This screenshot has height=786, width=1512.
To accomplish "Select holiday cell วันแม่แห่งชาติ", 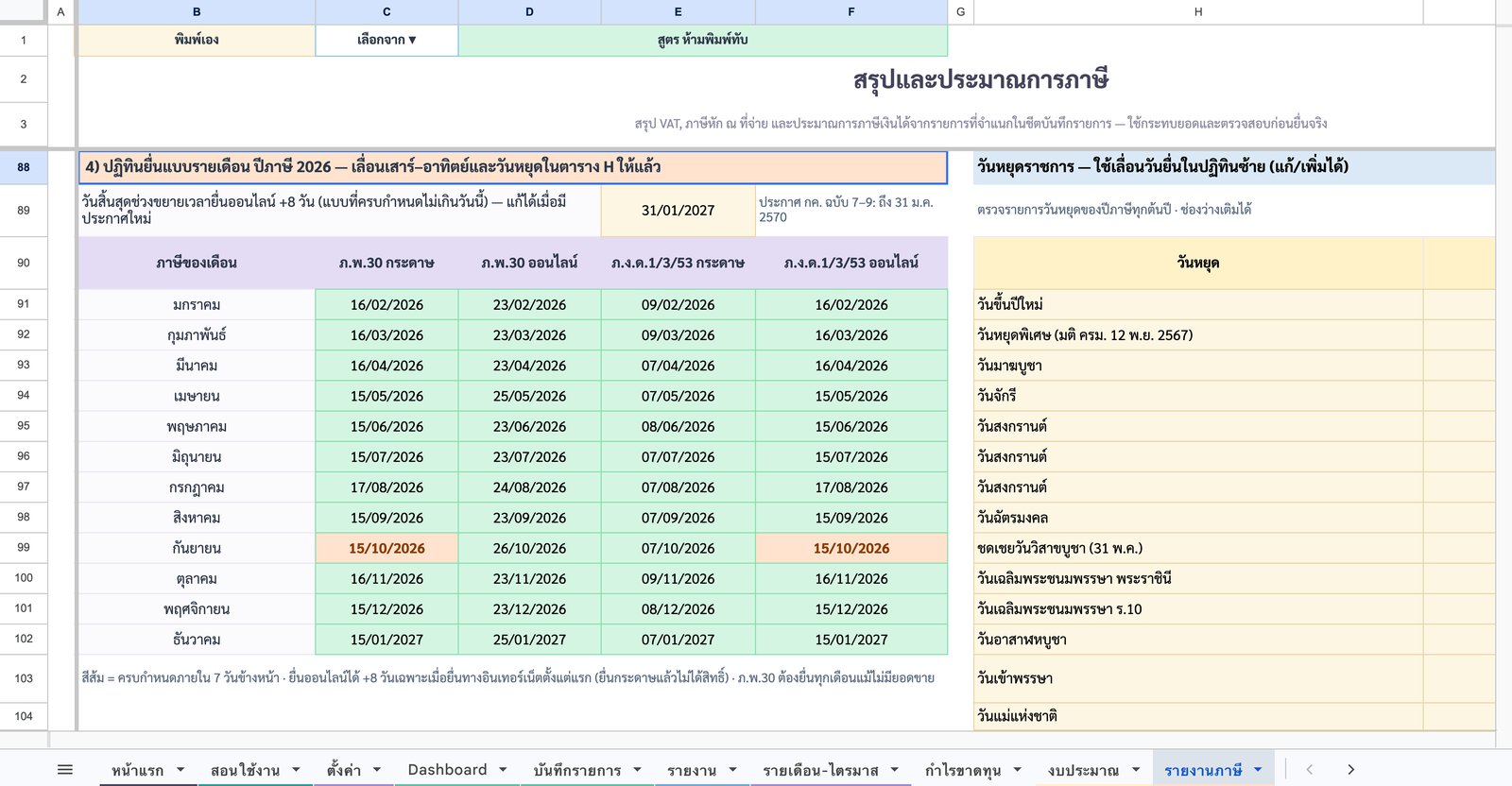I will 1198,716.
